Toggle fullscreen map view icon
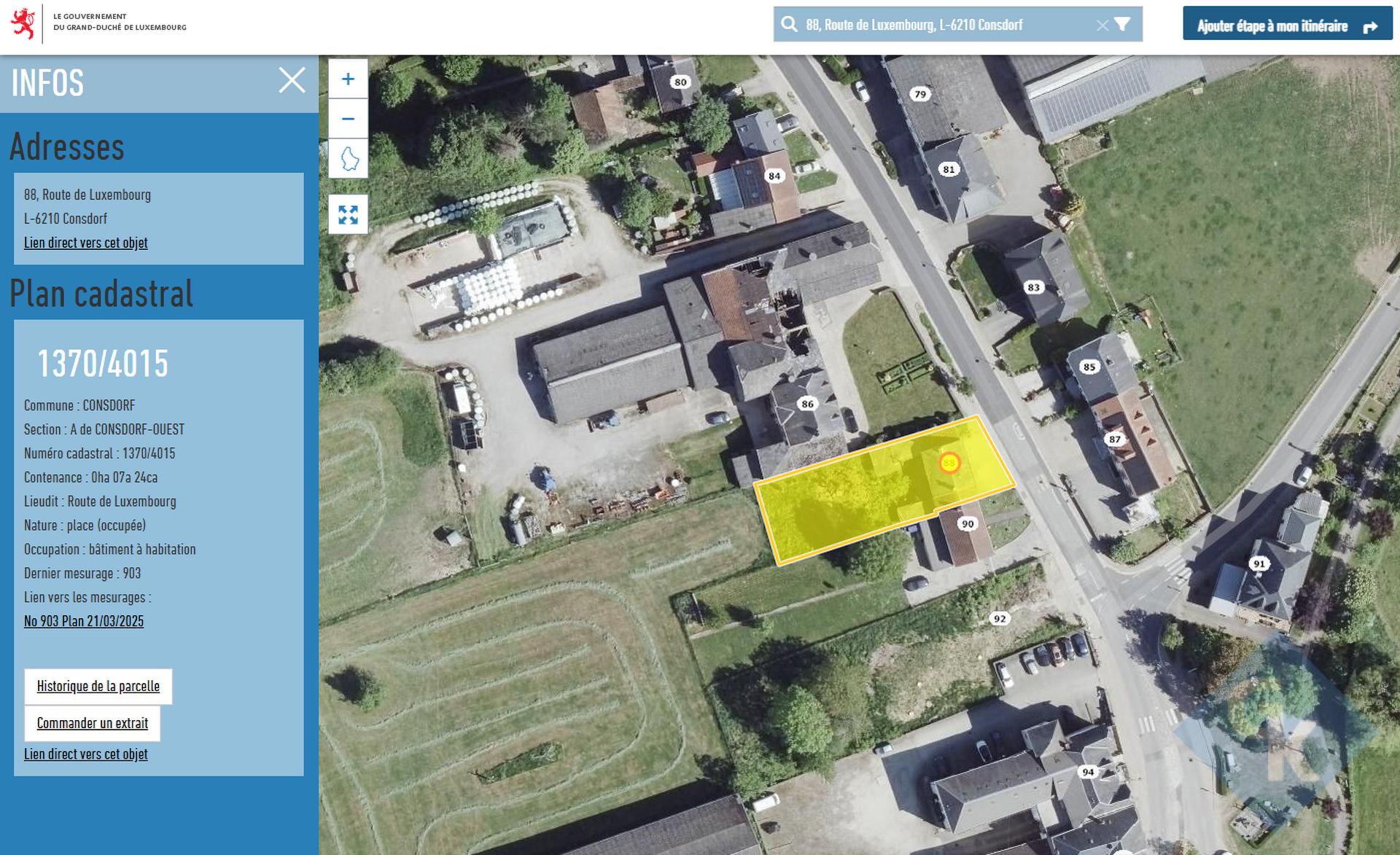The image size is (1400, 855). 348,214
